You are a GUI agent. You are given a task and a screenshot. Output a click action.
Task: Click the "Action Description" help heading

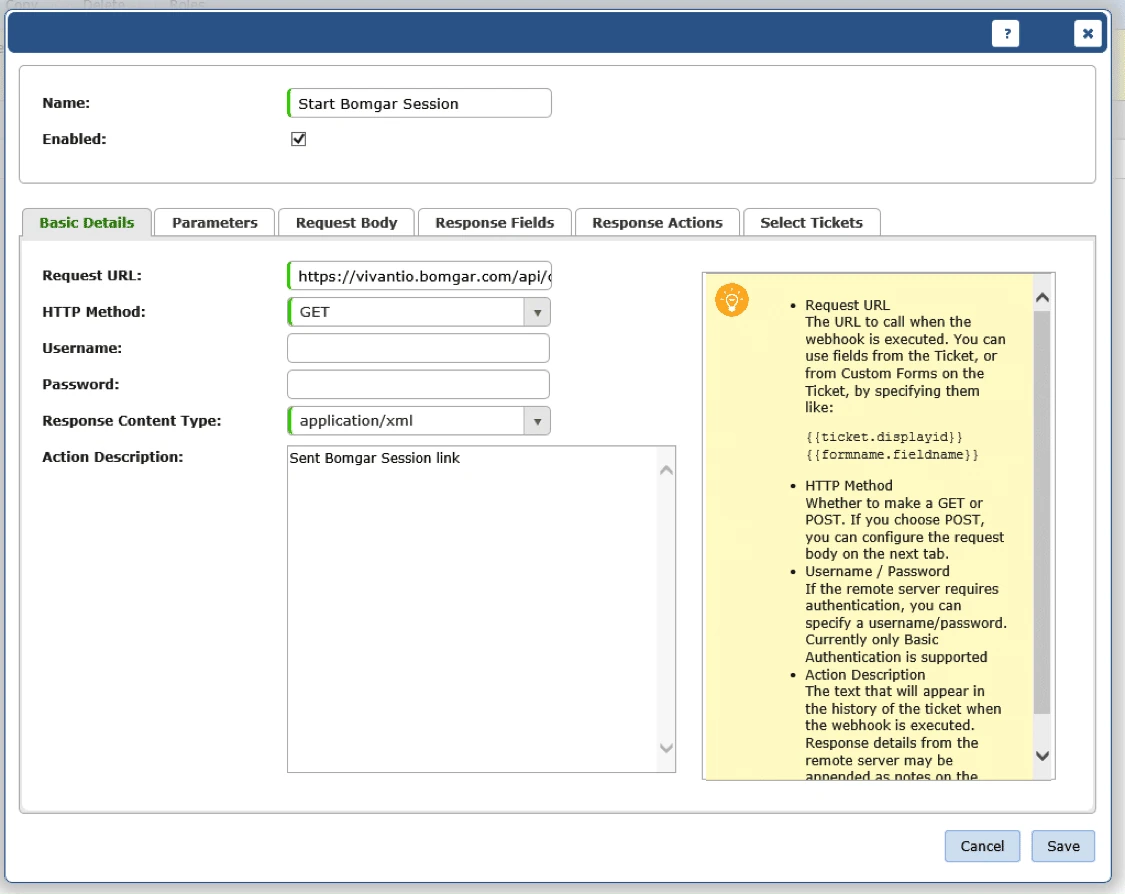(x=865, y=675)
